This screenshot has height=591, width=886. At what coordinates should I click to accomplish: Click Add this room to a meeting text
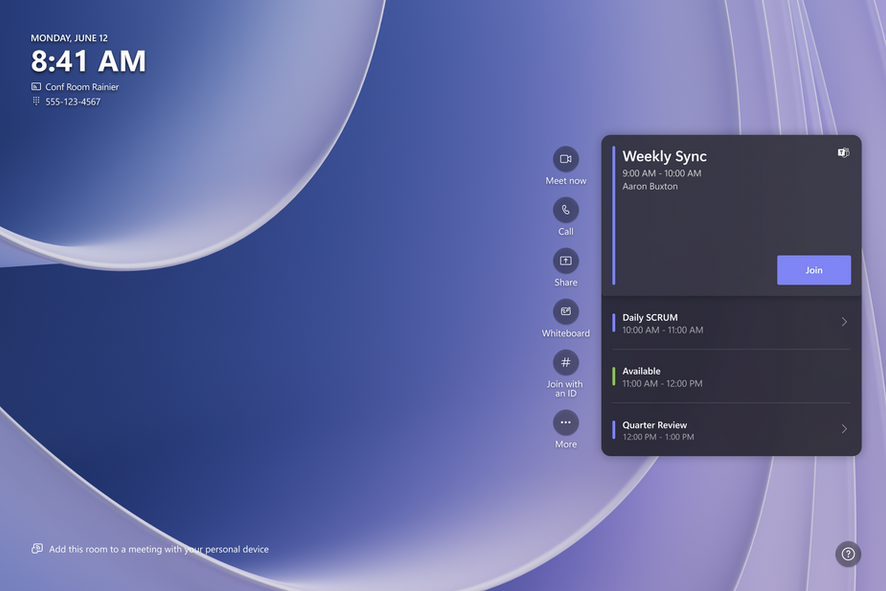(159, 549)
